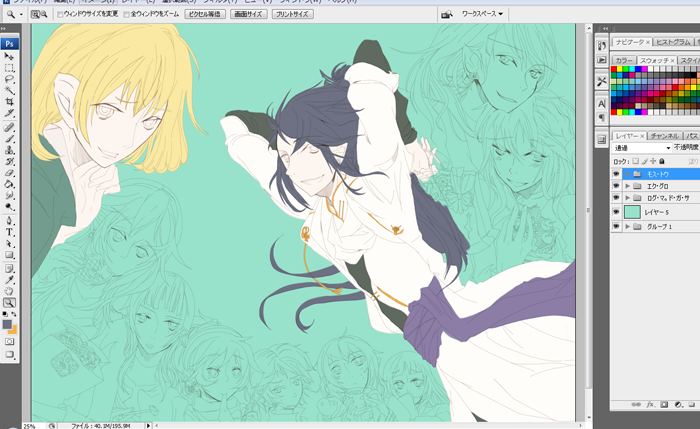Select the Path Selection tool

click(9, 244)
